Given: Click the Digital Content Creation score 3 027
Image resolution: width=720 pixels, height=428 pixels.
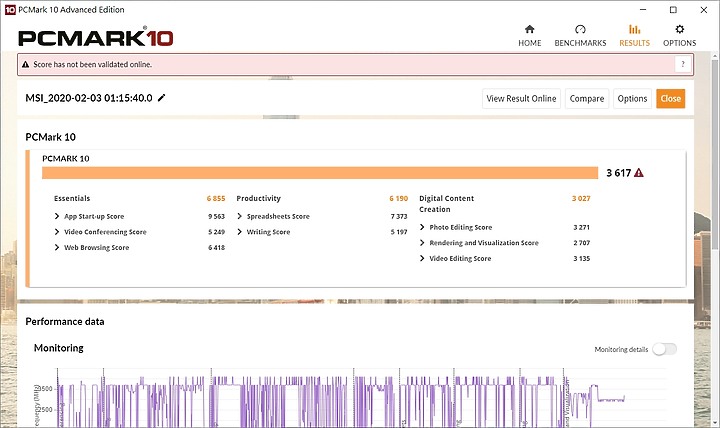Looking at the screenshot, I should [x=581, y=198].
